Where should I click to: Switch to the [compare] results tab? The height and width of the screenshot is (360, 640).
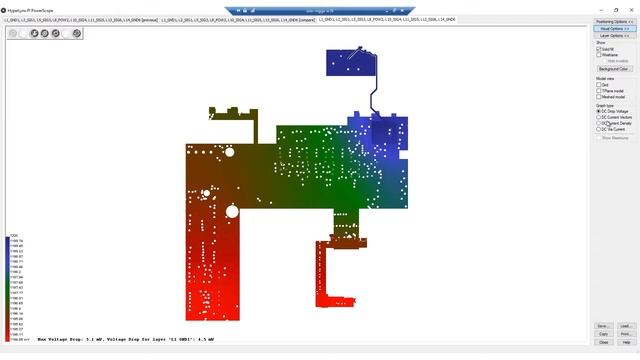click(x=238, y=20)
